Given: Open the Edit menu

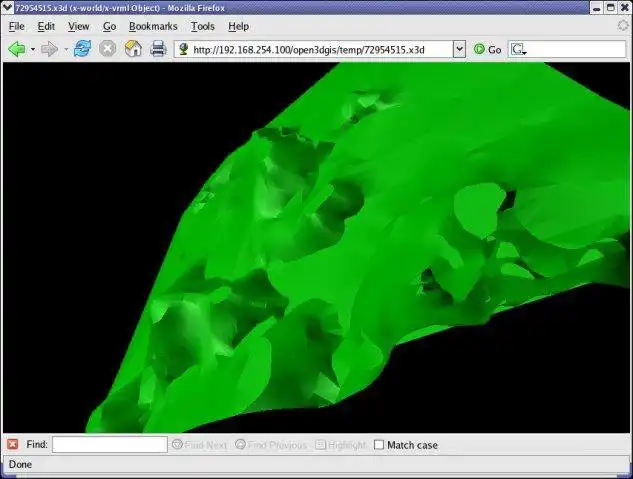Looking at the screenshot, I should pyautogui.click(x=46, y=26).
